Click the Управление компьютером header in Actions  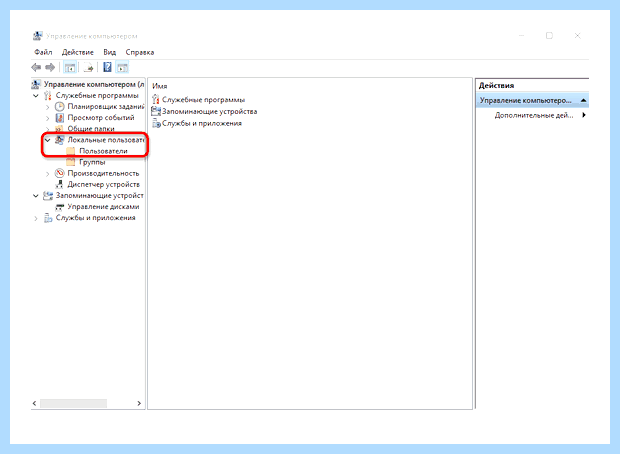click(x=532, y=100)
